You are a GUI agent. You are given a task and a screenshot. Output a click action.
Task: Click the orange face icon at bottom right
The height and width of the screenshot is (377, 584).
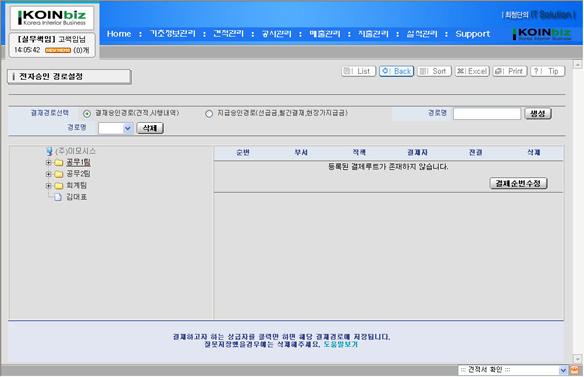[575, 370]
